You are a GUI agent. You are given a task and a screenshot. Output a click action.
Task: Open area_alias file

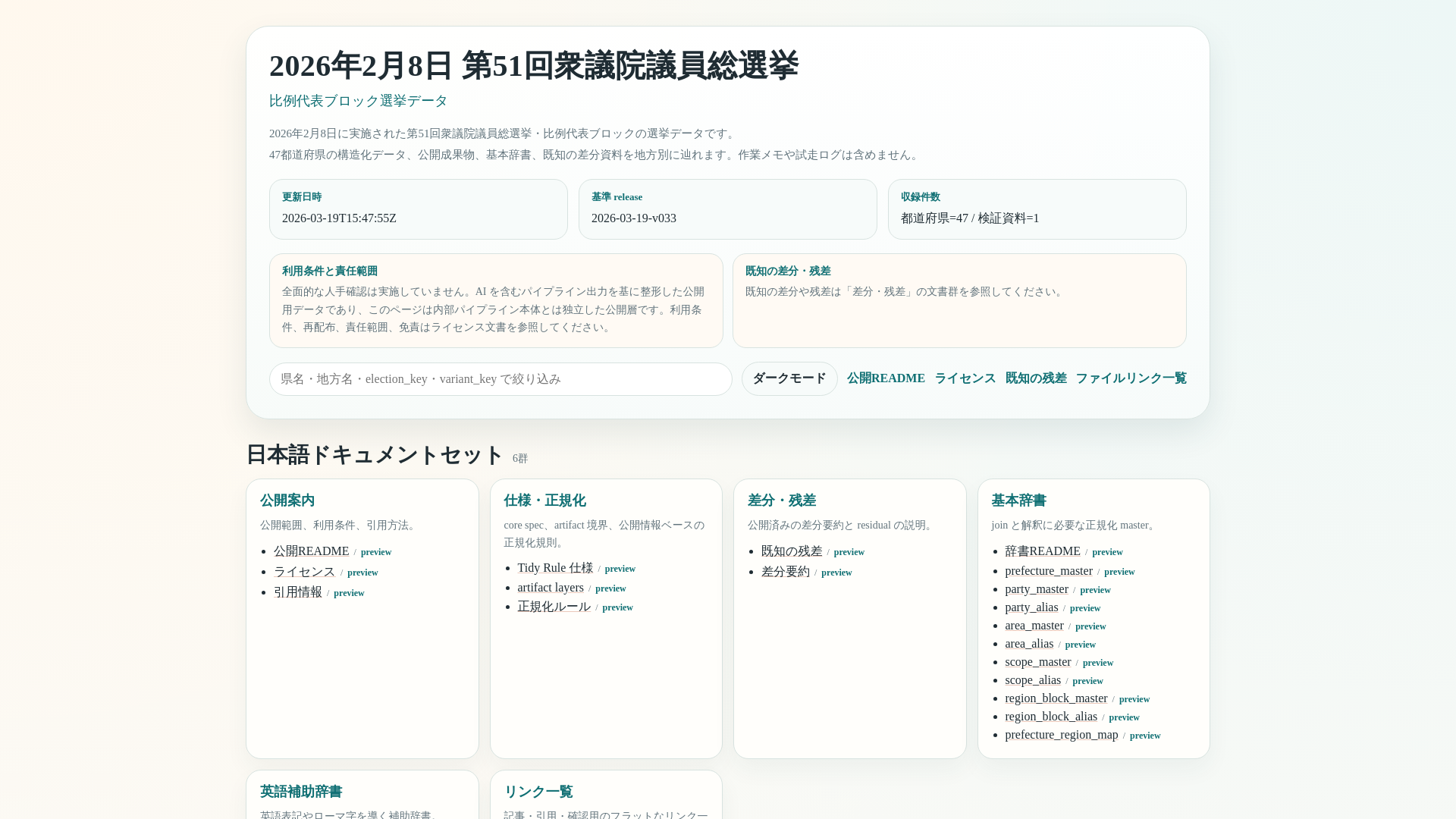1029,644
